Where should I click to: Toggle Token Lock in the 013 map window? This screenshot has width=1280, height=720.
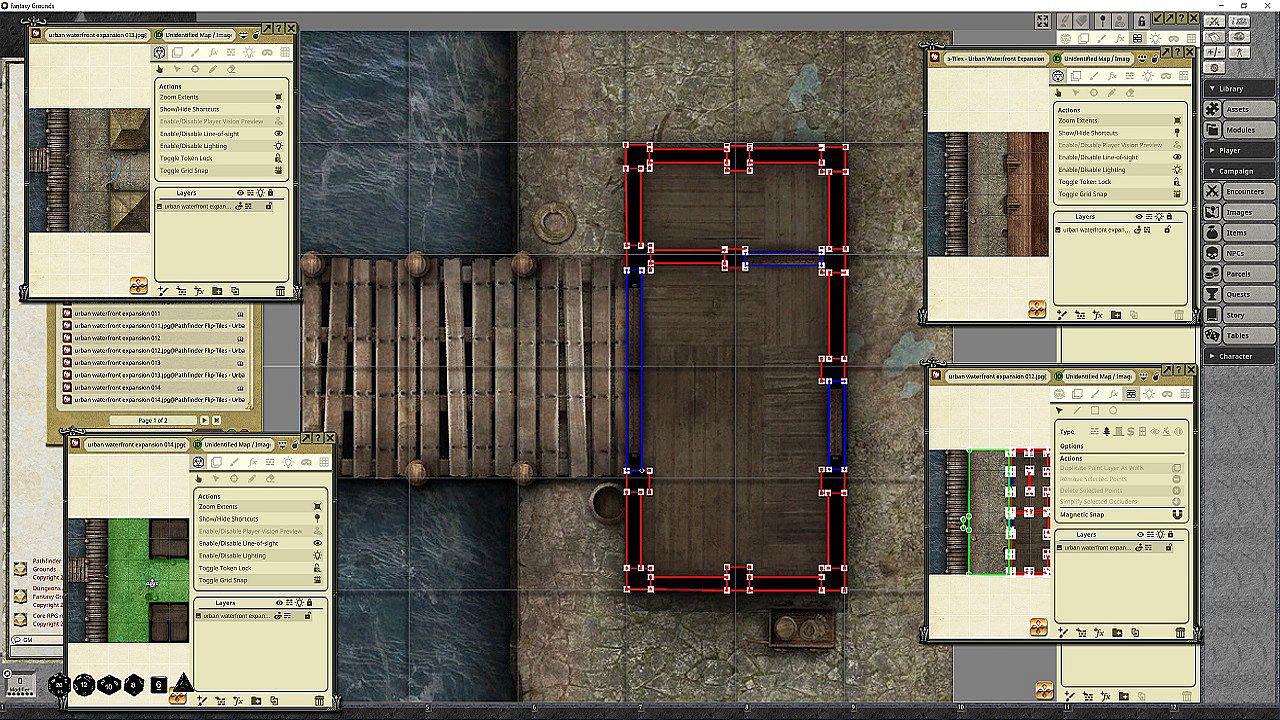221,158
